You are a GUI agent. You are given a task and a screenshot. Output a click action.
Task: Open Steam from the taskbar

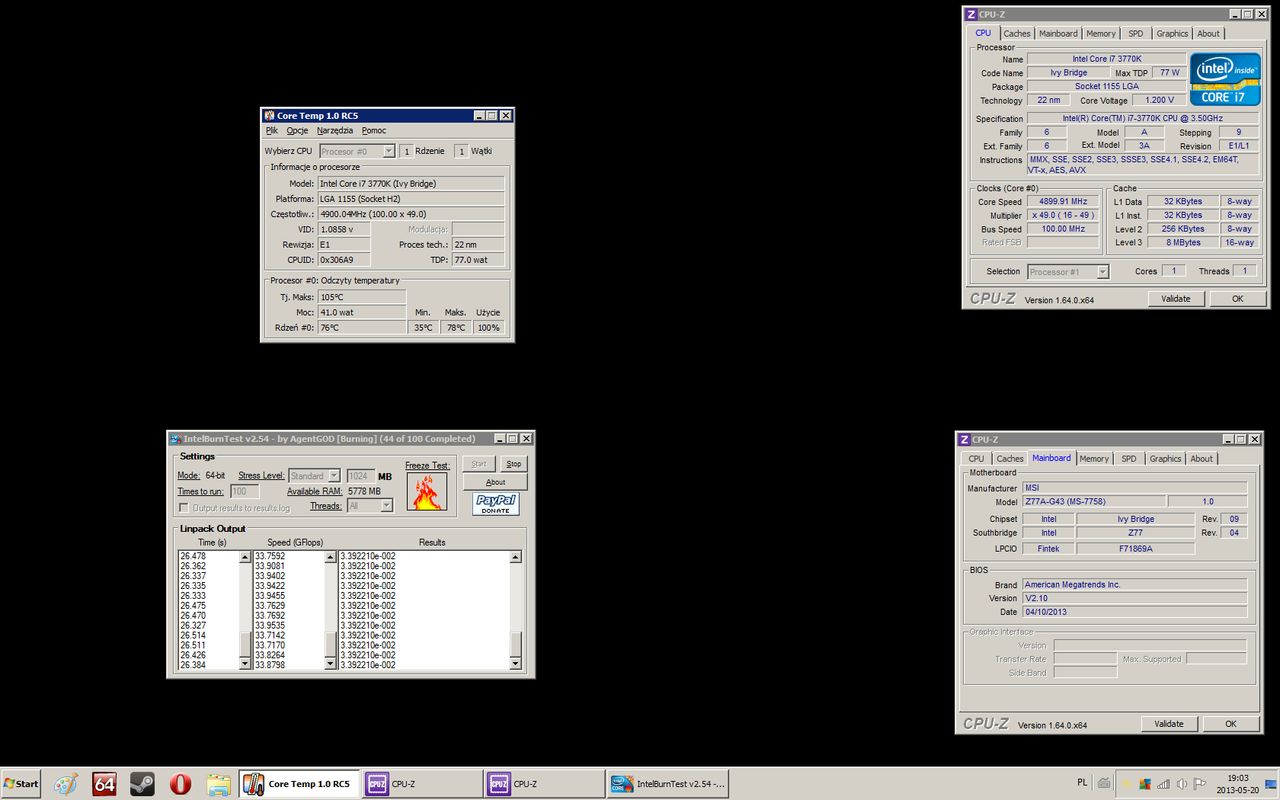click(142, 784)
